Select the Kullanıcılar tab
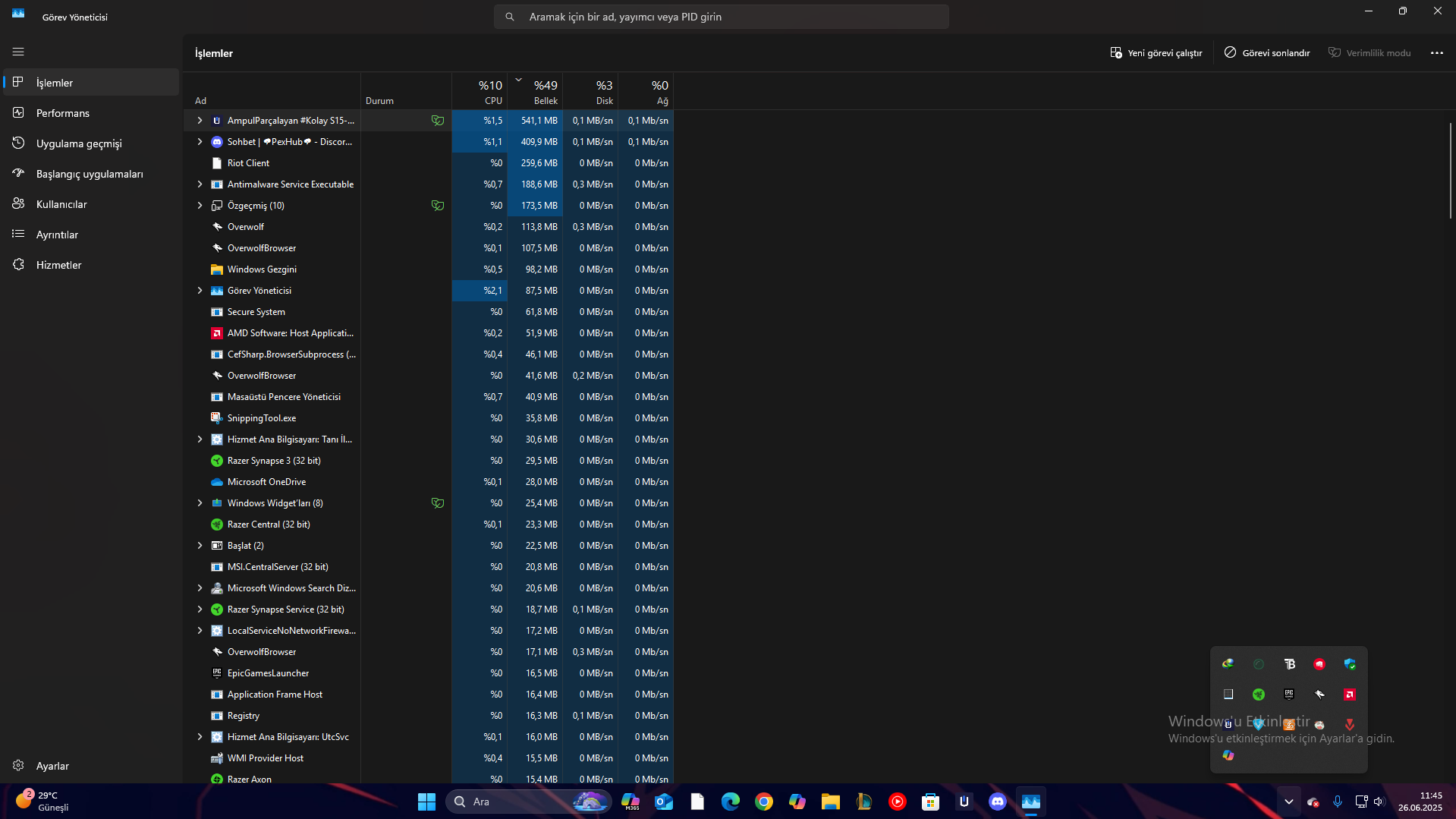The width and height of the screenshot is (1456, 819). (x=91, y=204)
